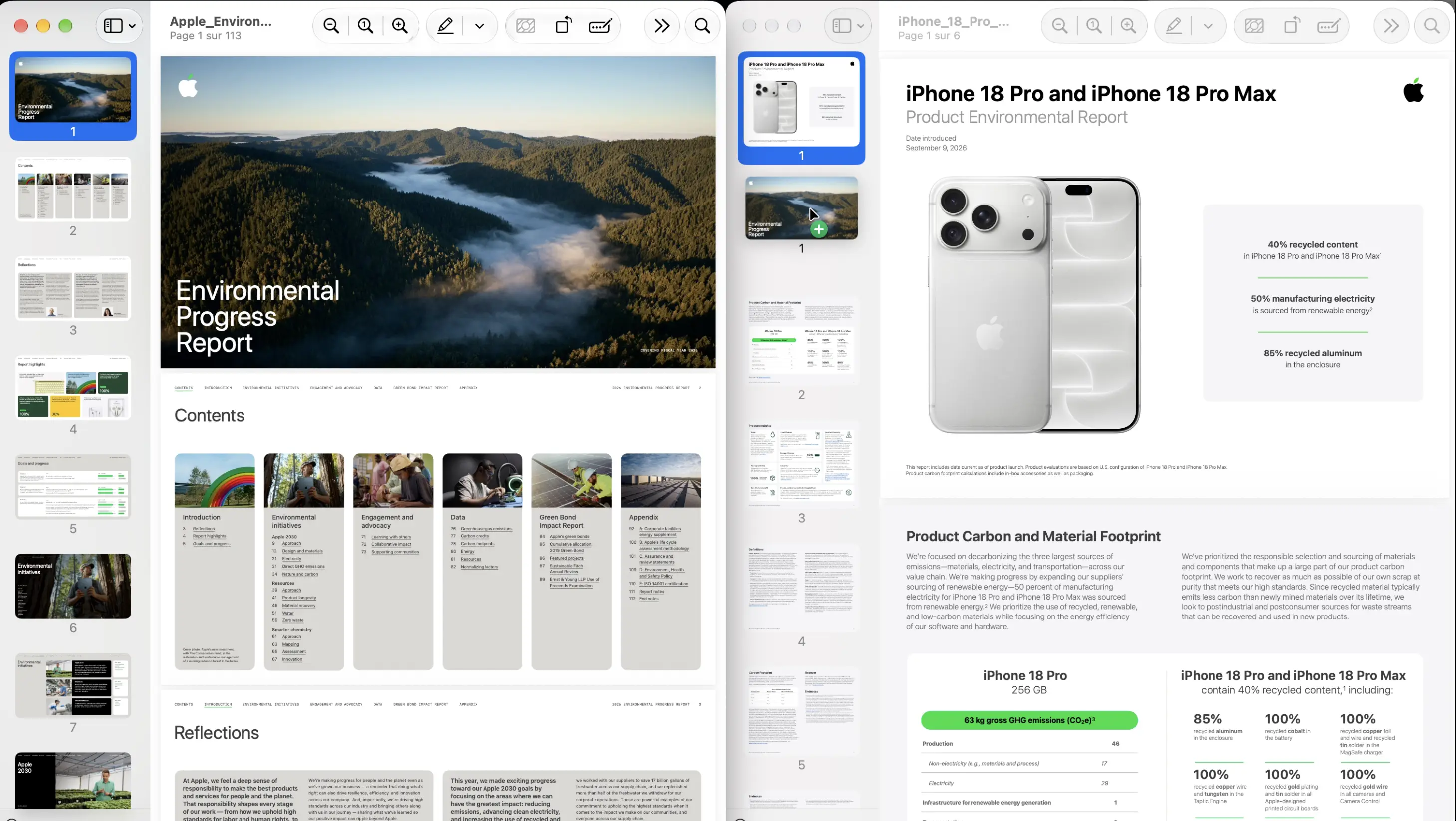Click the 'Page 1 sur 113' subtitle

(206, 36)
